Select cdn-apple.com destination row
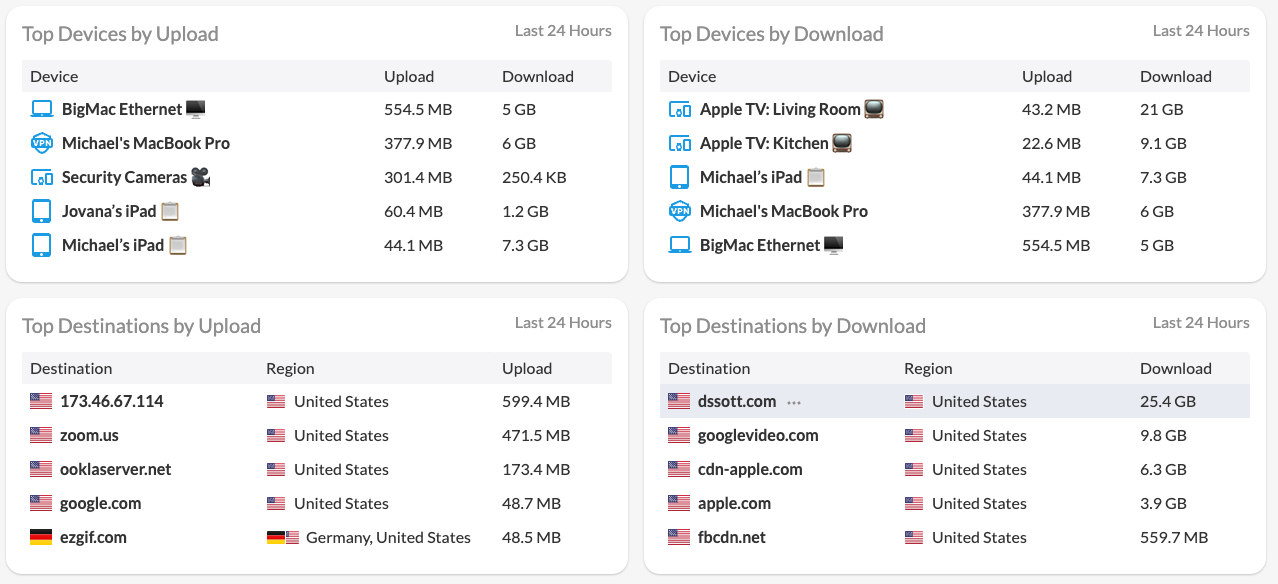This screenshot has height=584, width=1278. coord(955,469)
